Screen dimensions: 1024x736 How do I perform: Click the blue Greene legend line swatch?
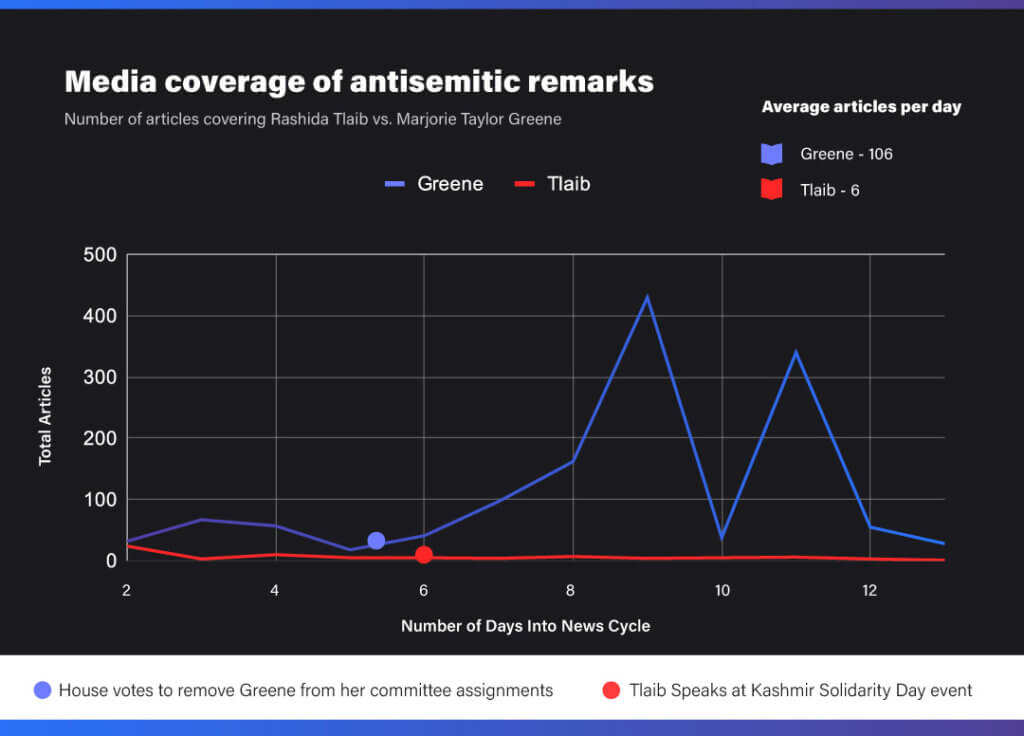click(x=394, y=184)
